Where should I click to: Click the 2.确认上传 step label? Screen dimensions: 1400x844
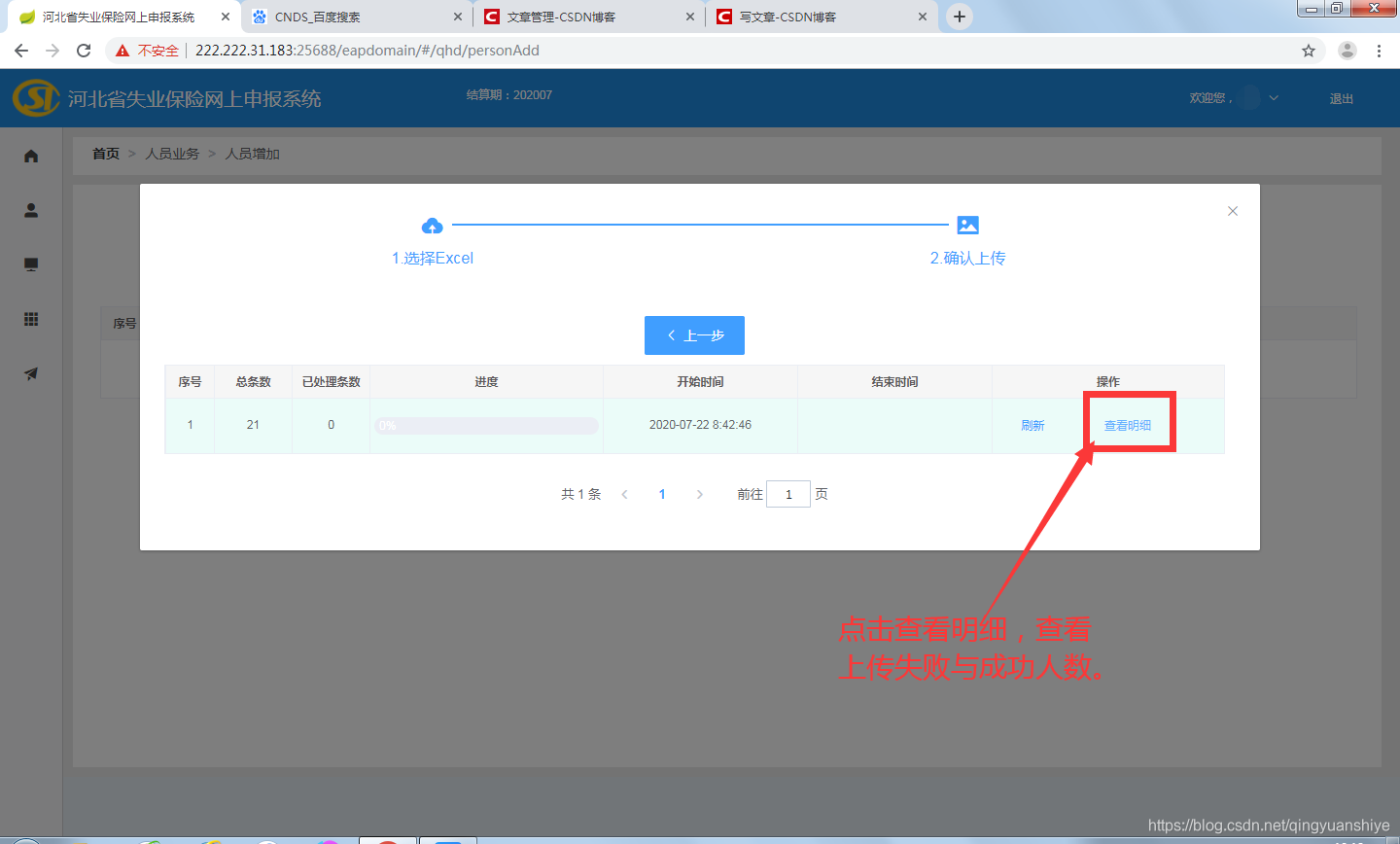click(x=967, y=258)
